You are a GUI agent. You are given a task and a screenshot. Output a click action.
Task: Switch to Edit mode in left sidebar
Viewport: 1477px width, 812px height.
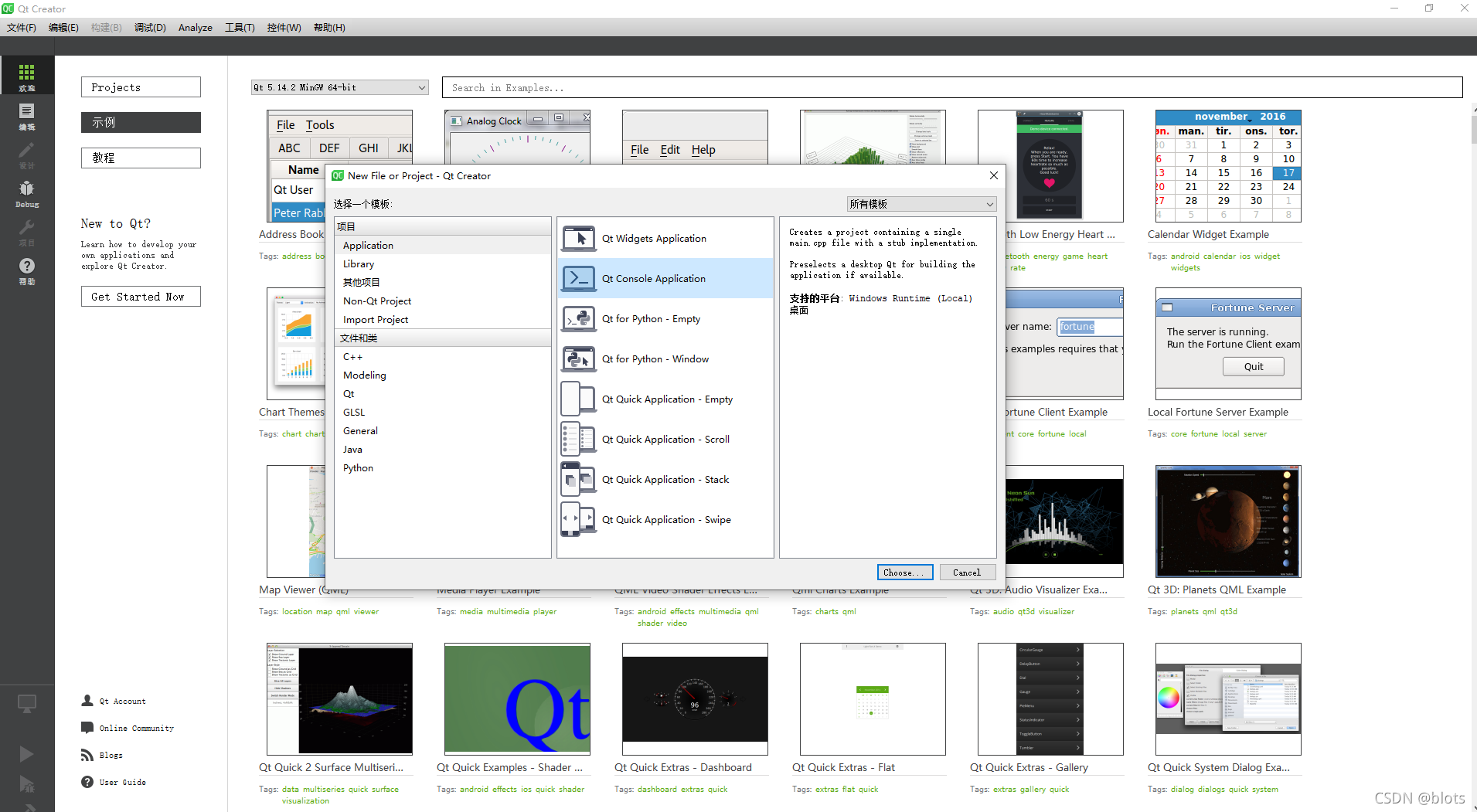coord(27,115)
